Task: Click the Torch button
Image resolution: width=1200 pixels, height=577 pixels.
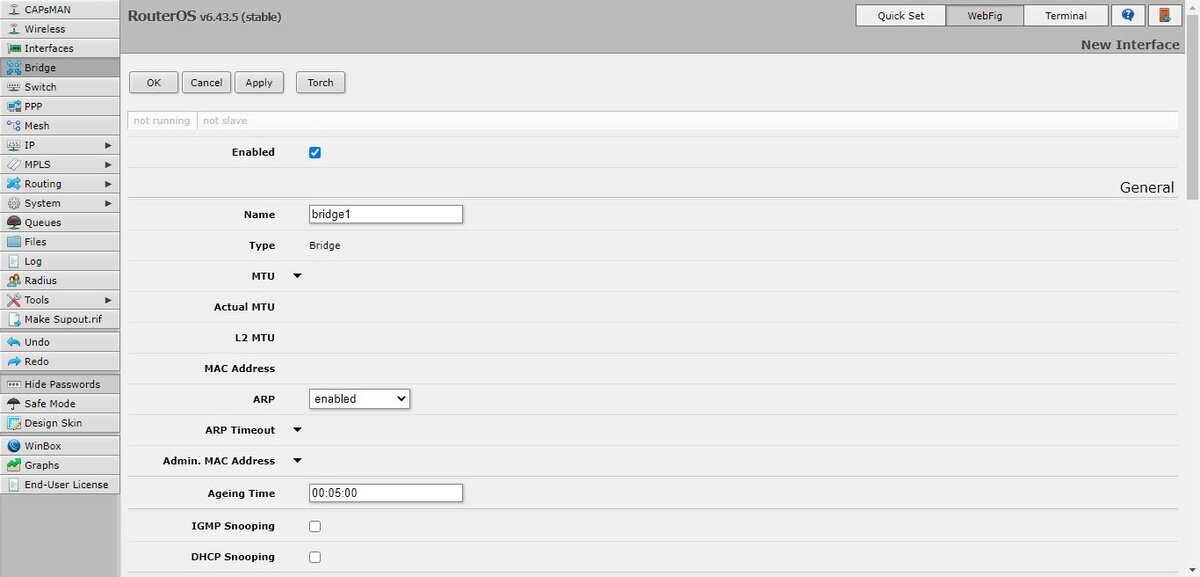Action: [x=321, y=83]
